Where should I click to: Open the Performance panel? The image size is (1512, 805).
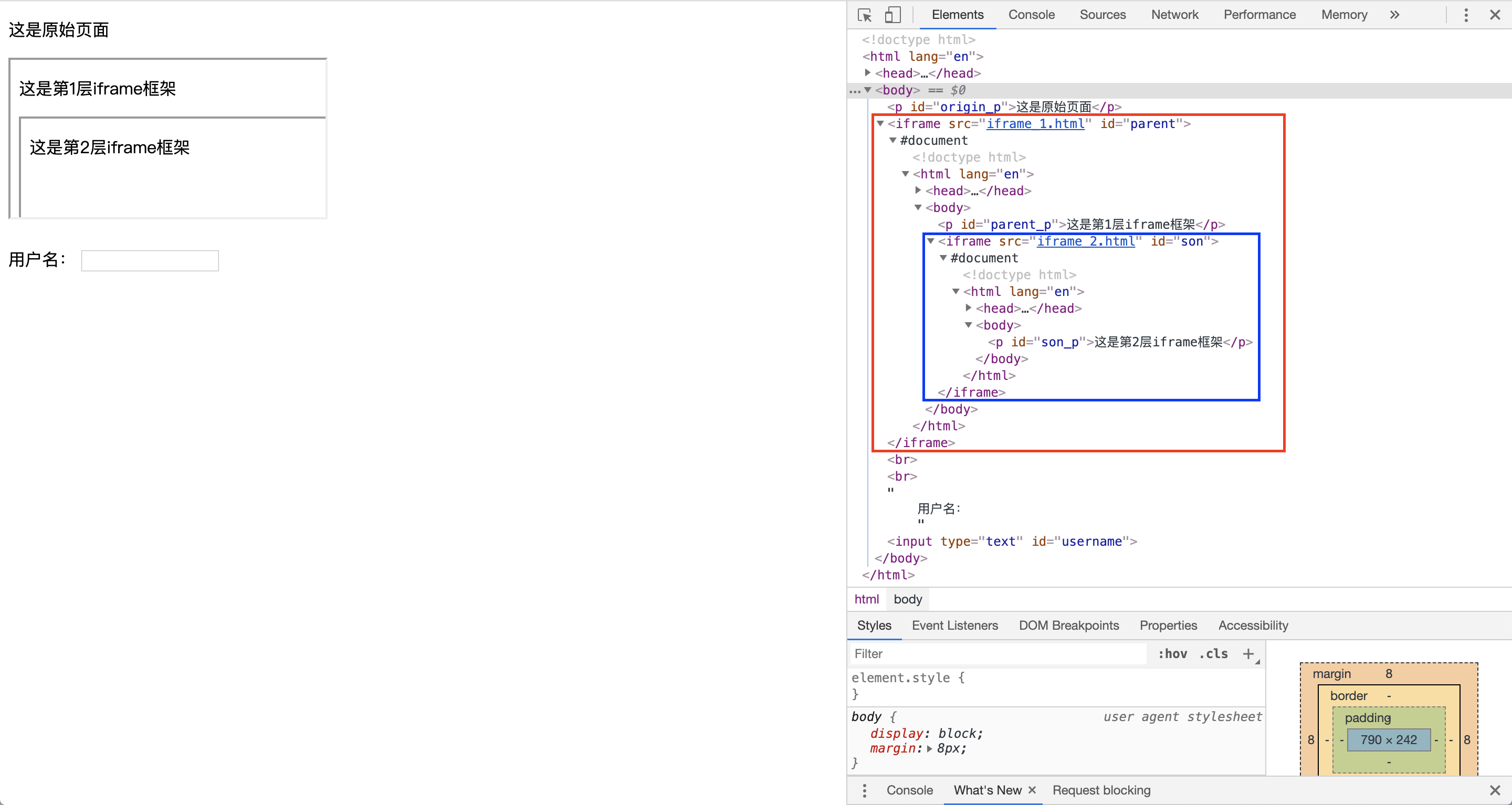click(x=1258, y=14)
